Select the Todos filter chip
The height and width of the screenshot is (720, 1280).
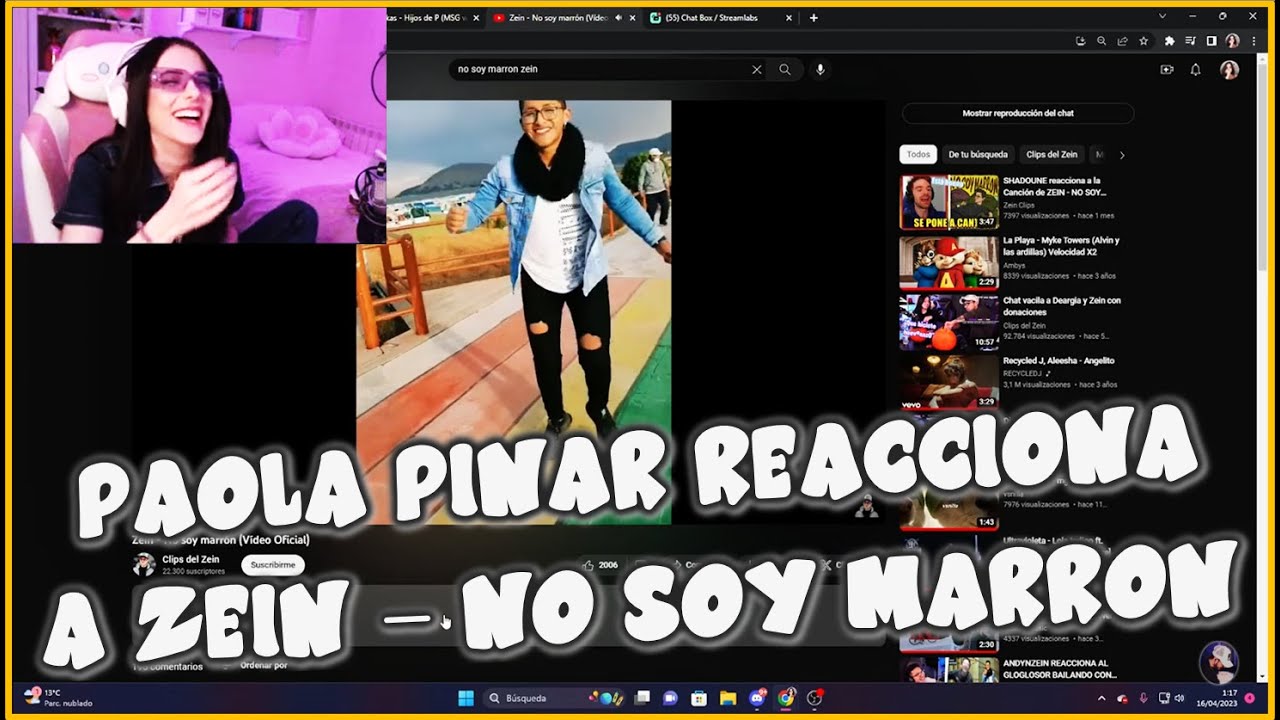(918, 155)
